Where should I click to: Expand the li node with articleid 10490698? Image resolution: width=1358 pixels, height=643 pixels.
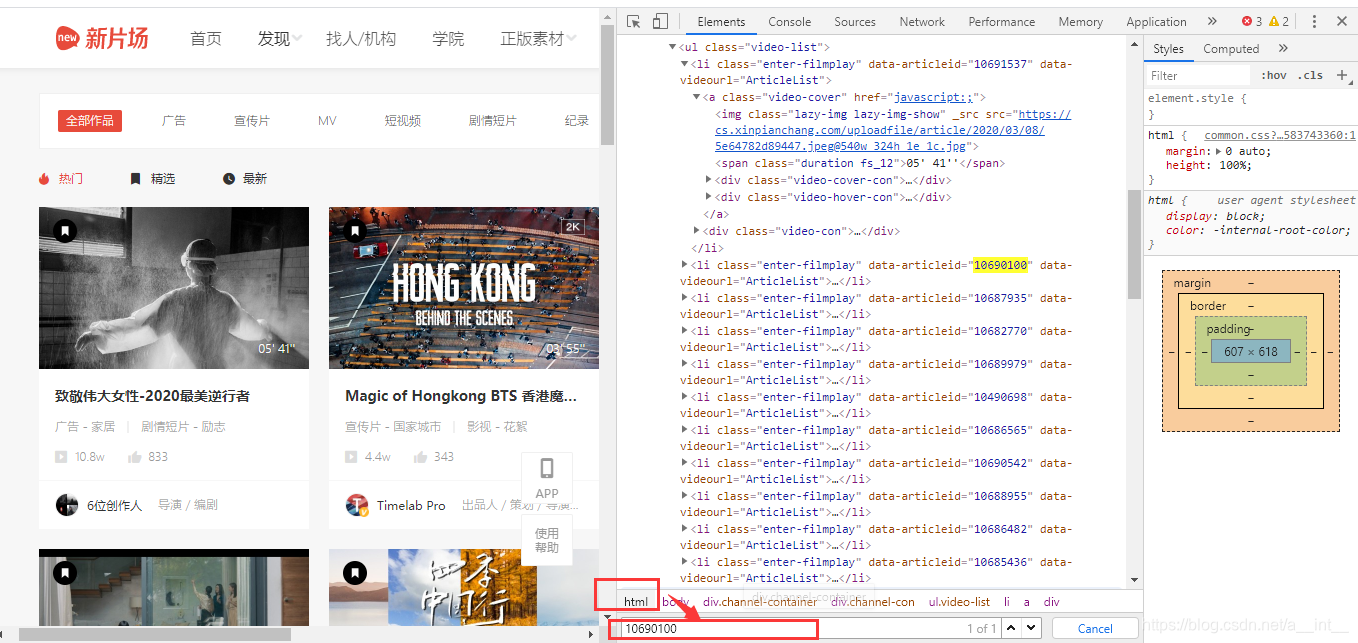click(684, 397)
